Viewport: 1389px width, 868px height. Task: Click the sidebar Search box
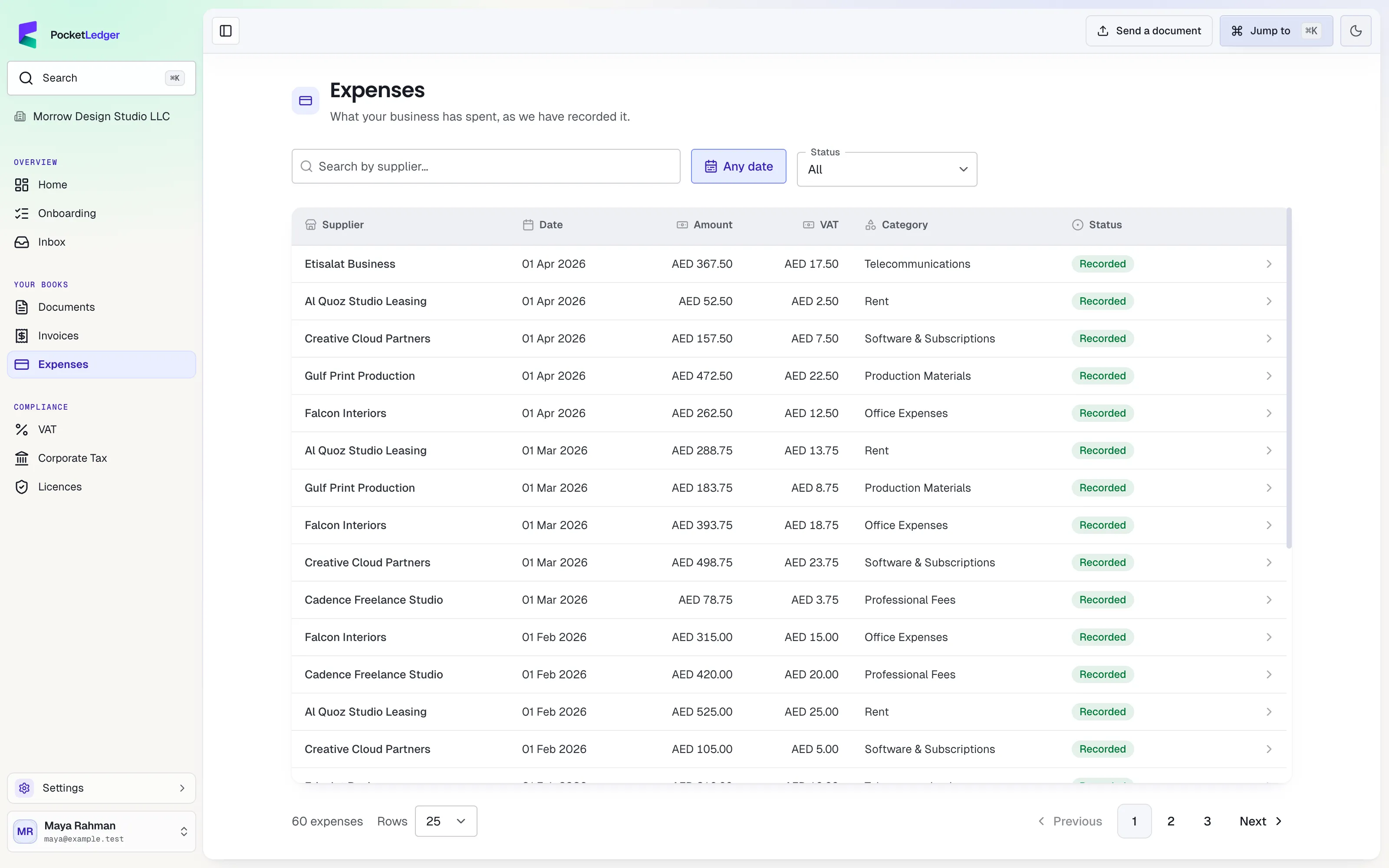pyautogui.click(x=102, y=78)
